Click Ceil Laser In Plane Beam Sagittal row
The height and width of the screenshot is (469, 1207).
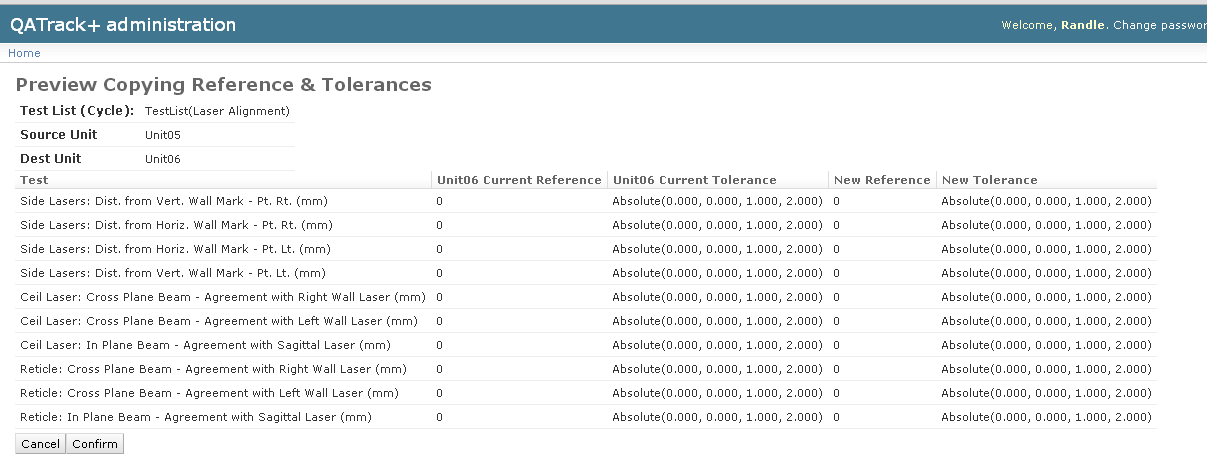click(x=205, y=345)
